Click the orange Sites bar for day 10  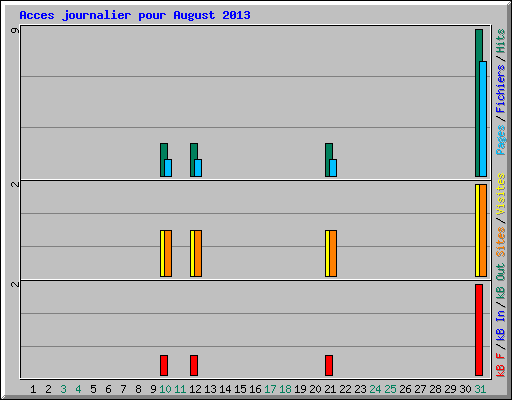click(x=168, y=253)
